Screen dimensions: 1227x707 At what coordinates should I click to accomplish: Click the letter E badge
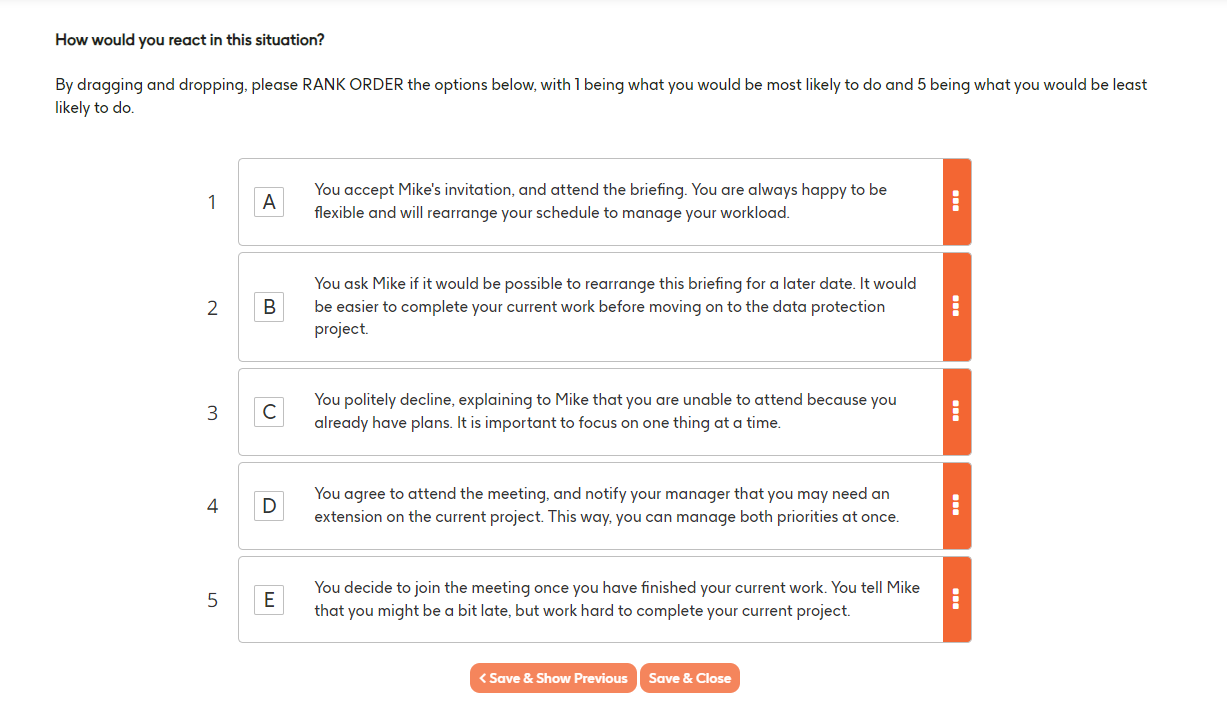point(269,600)
